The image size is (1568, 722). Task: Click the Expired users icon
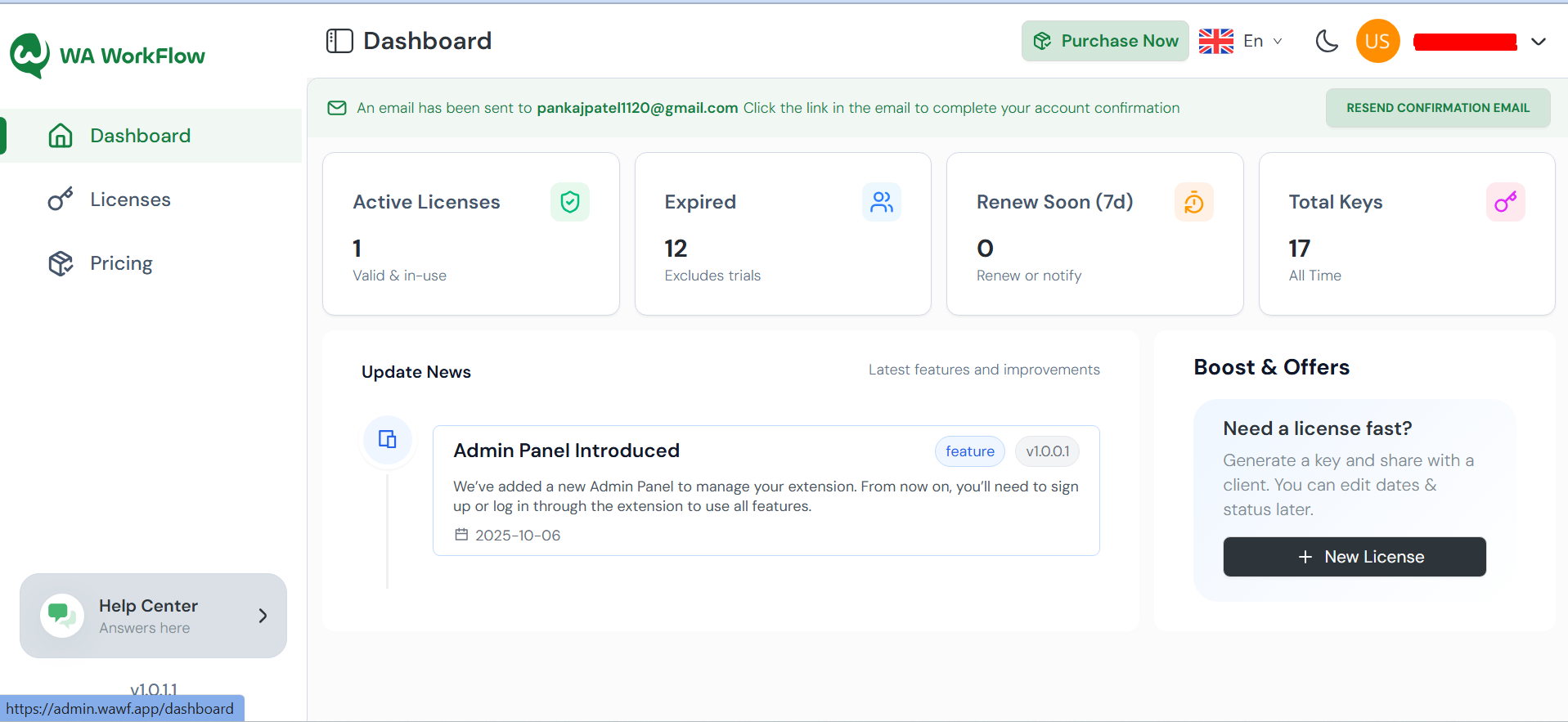(x=882, y=202)
